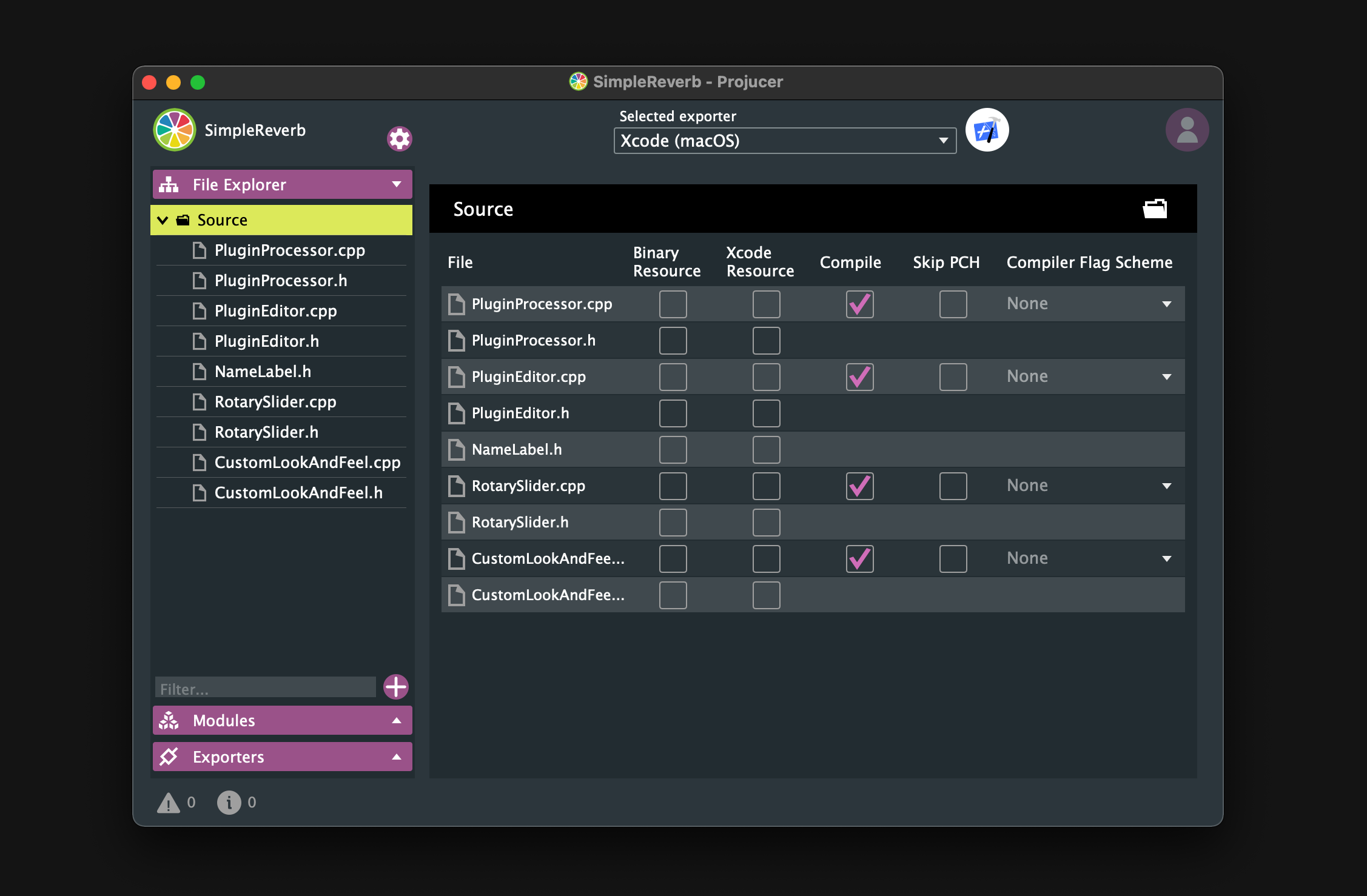Click the Exporters tools icon
Screen dimensions: 1367x896
pos(169,757)
